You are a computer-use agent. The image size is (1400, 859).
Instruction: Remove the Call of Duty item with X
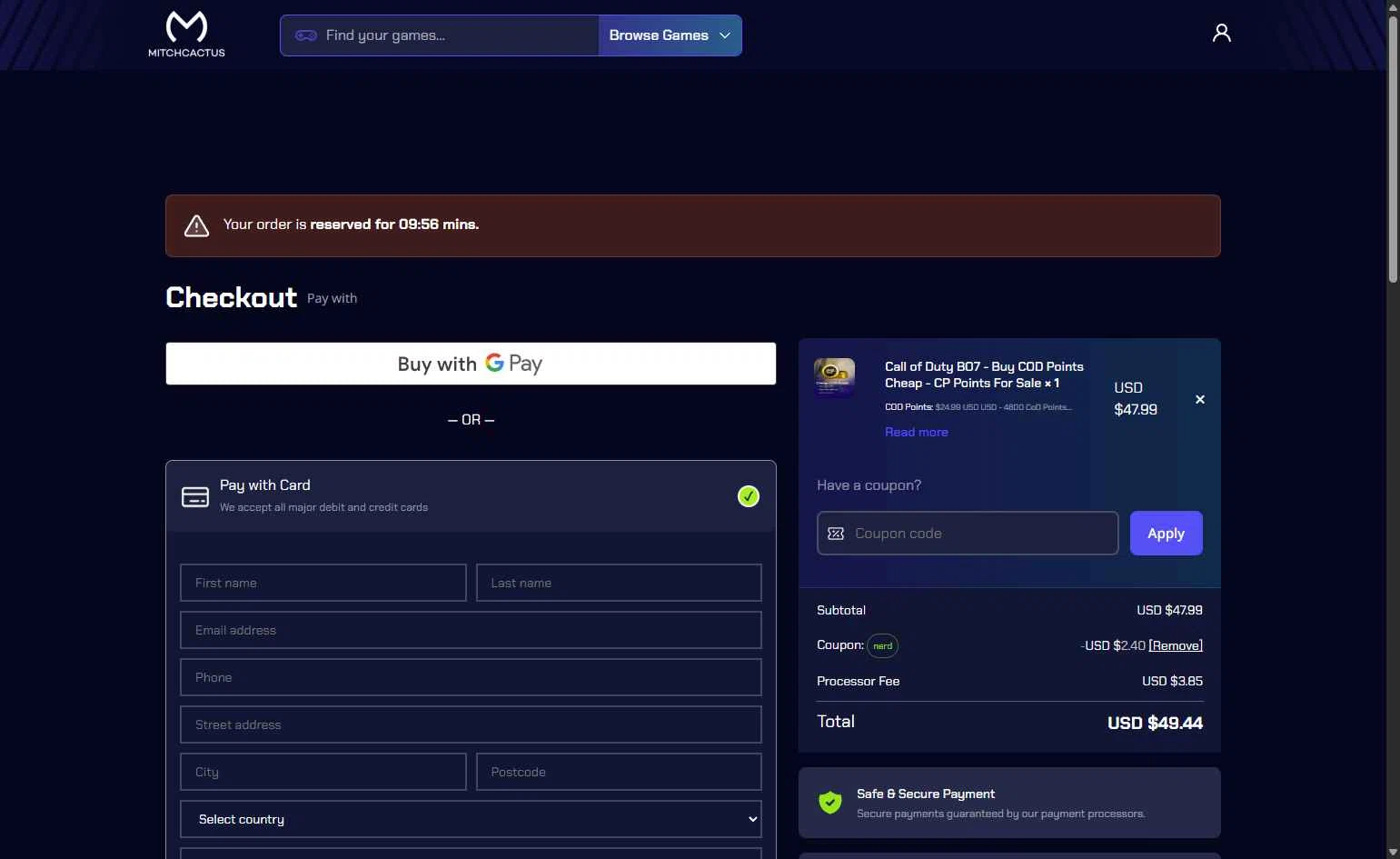click(x=1200, y=399)
